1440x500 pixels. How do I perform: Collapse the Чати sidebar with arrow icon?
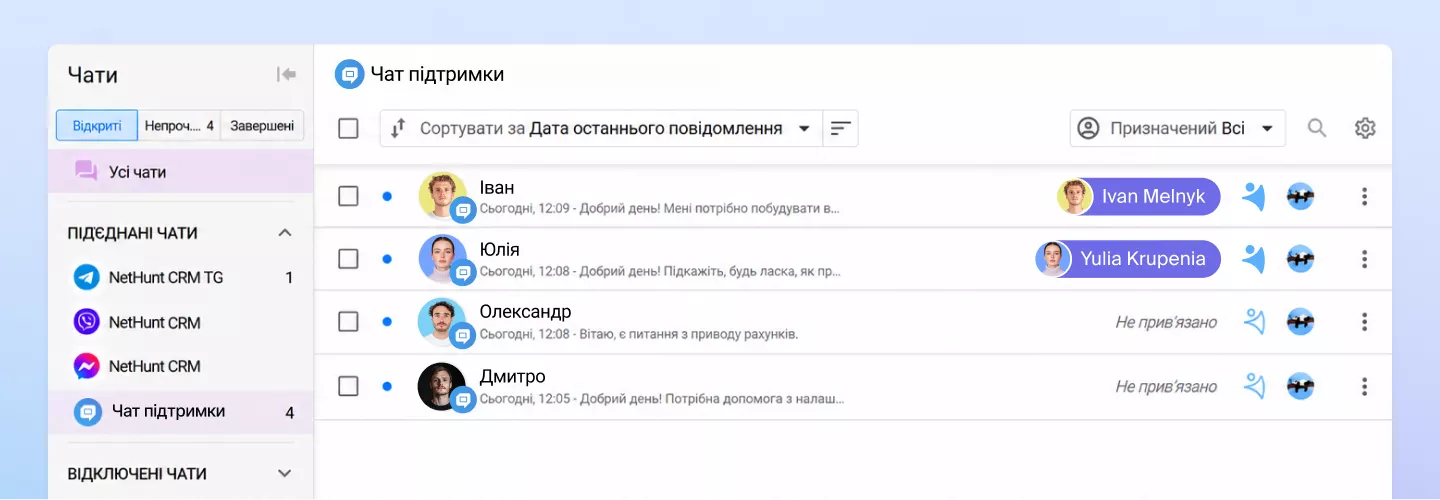click(287, 74)
